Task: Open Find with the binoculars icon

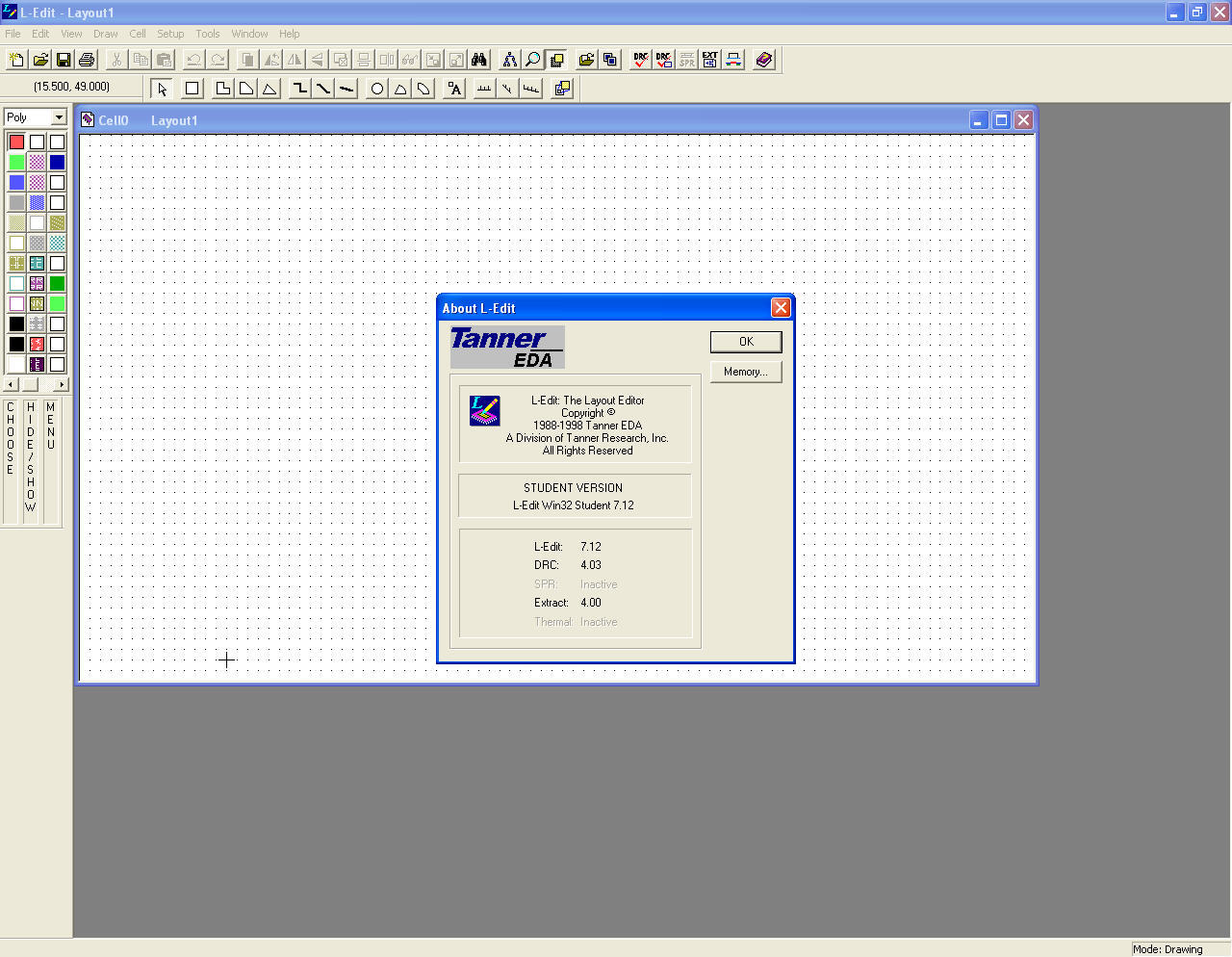Action: point(479,60)
